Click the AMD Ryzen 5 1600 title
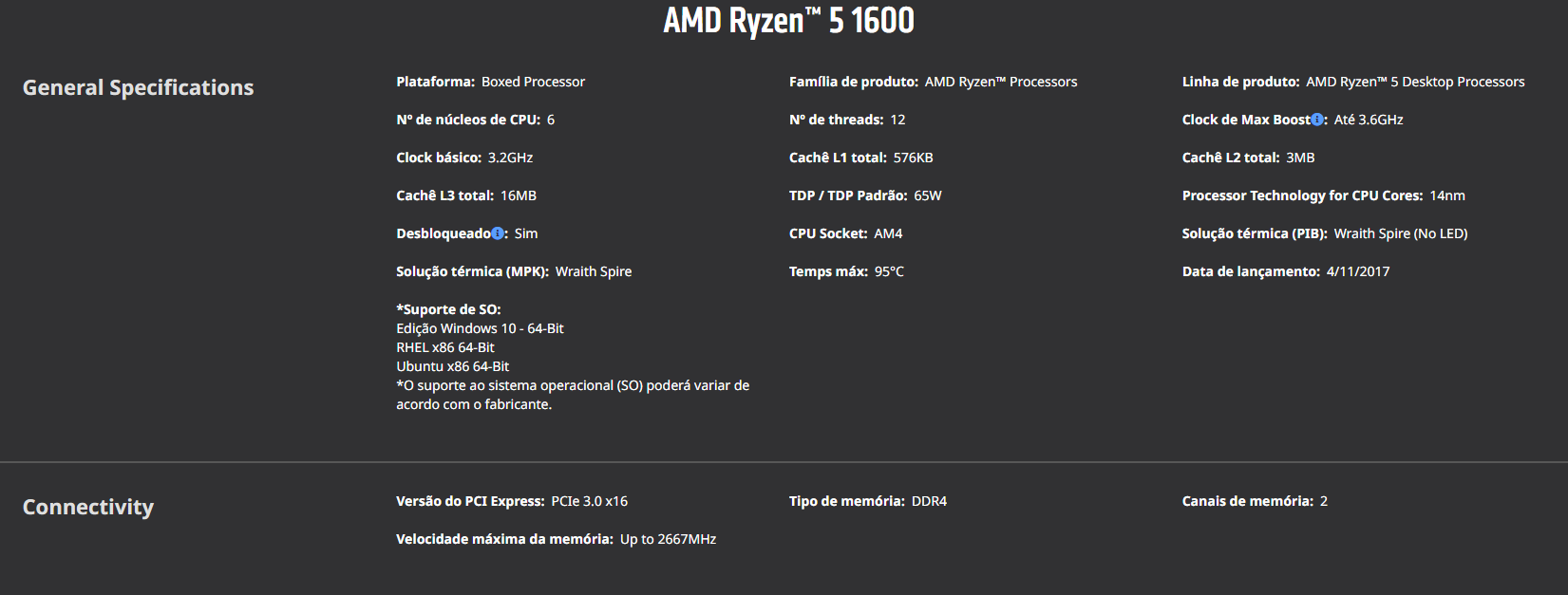 coord(788,20)
